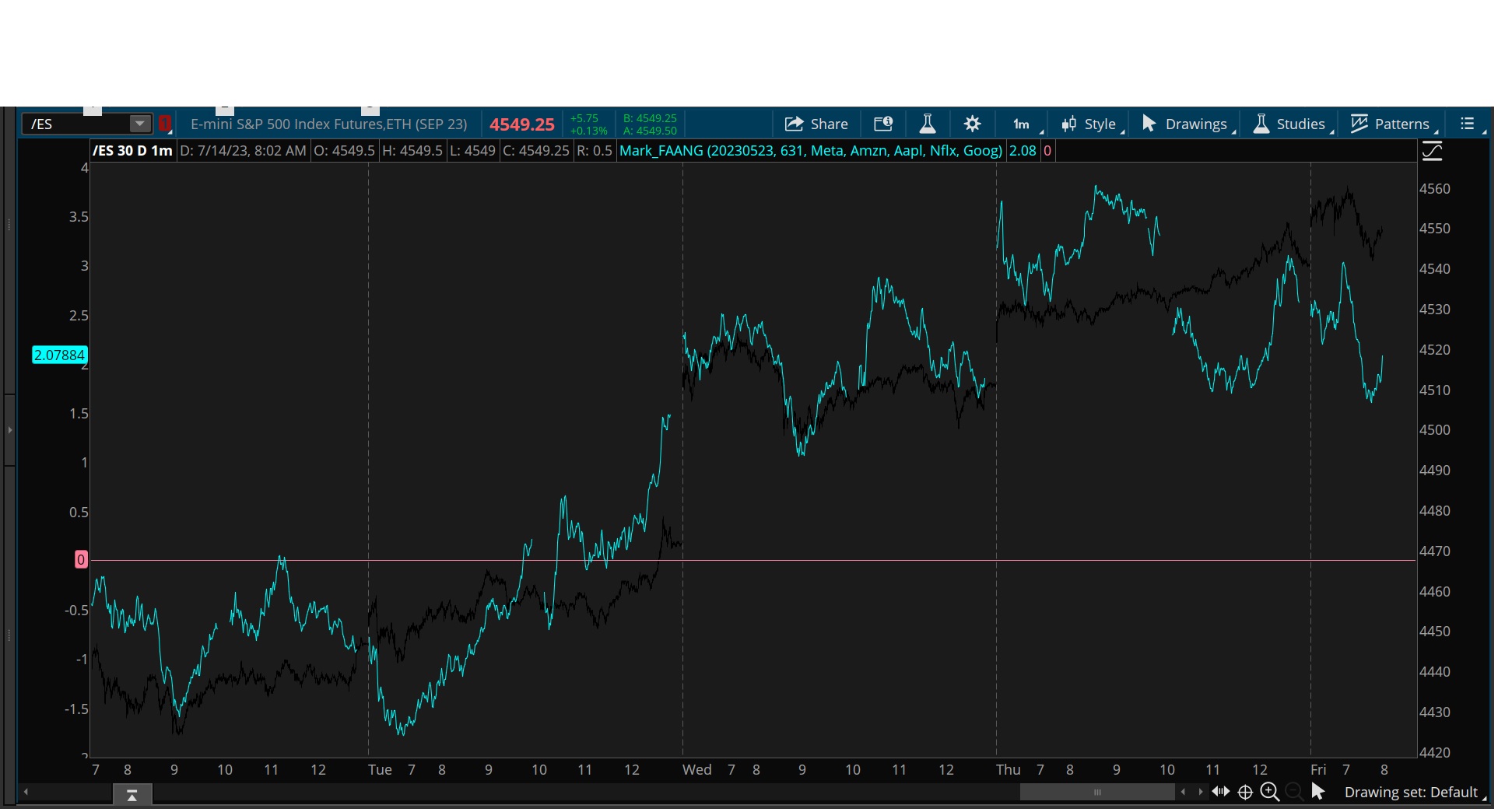Click the zoom out magnifier icon

[1294, 792]
